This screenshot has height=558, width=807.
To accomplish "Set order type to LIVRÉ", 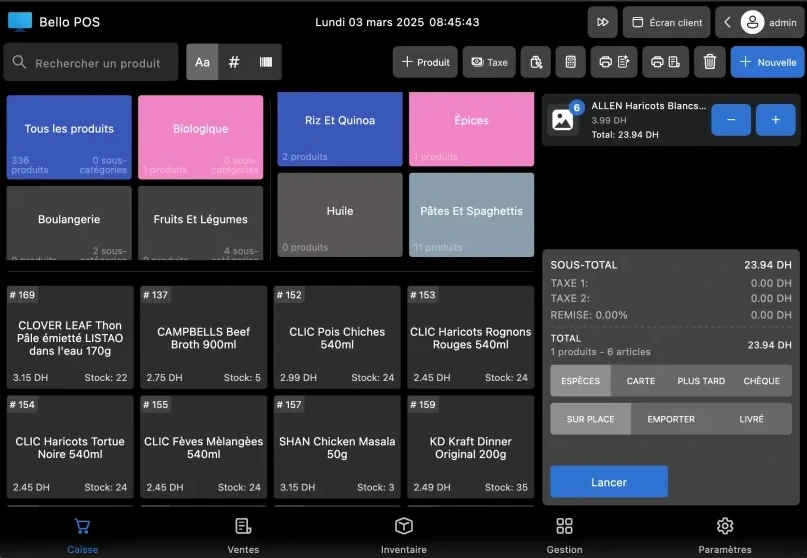I will pos(751,419).
